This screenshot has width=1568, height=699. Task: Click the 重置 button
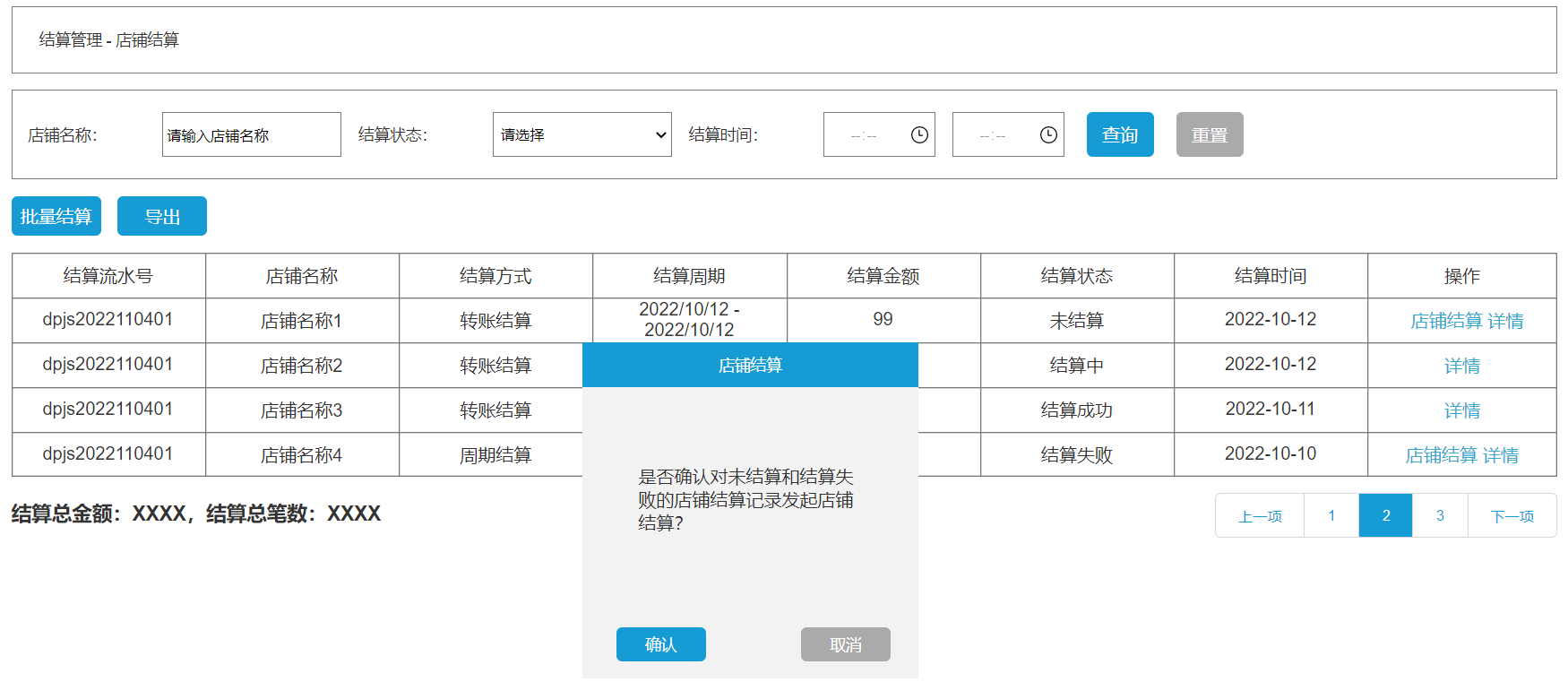point(1210,134)
